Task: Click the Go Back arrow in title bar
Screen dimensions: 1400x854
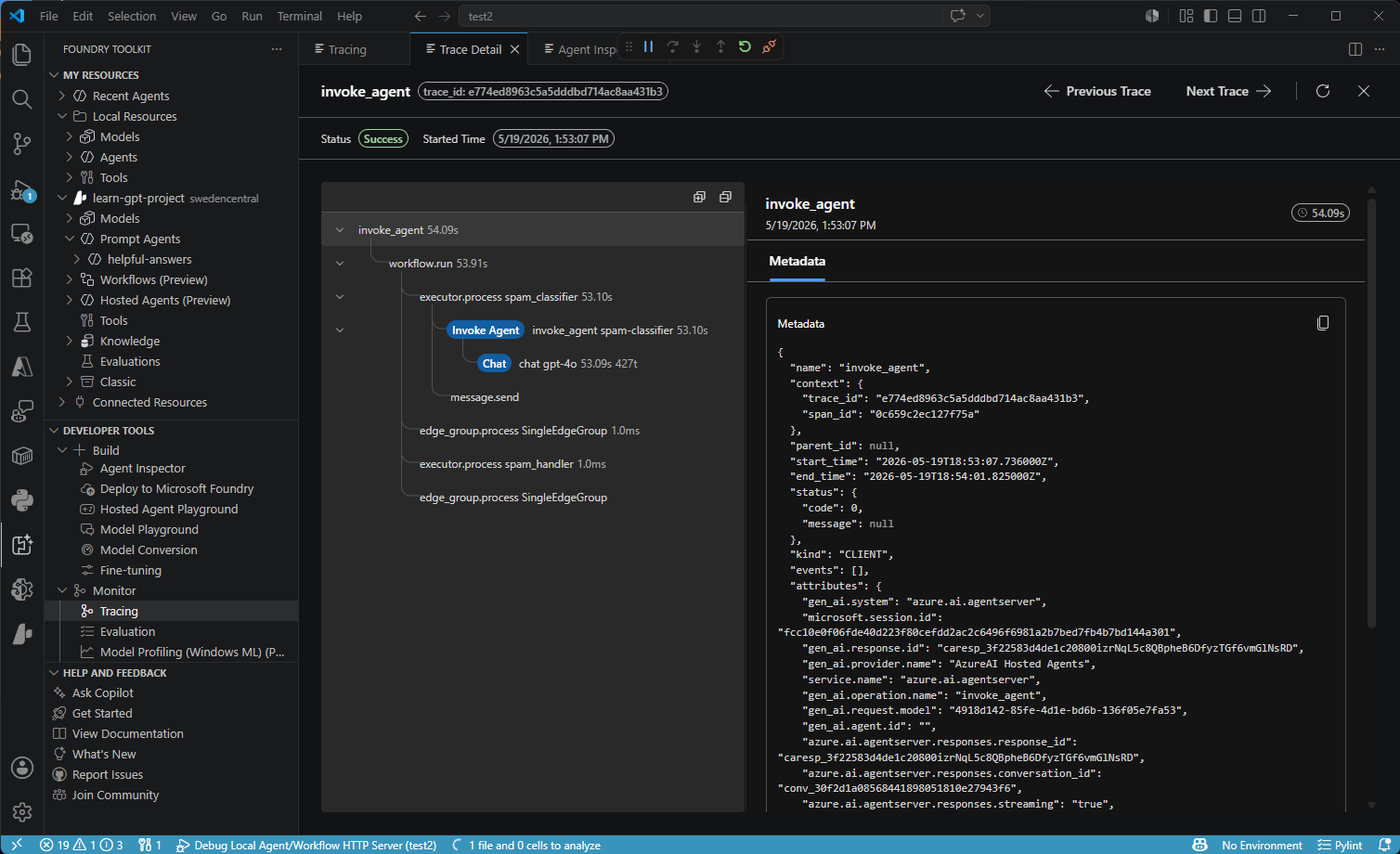Action: [420, 16]
